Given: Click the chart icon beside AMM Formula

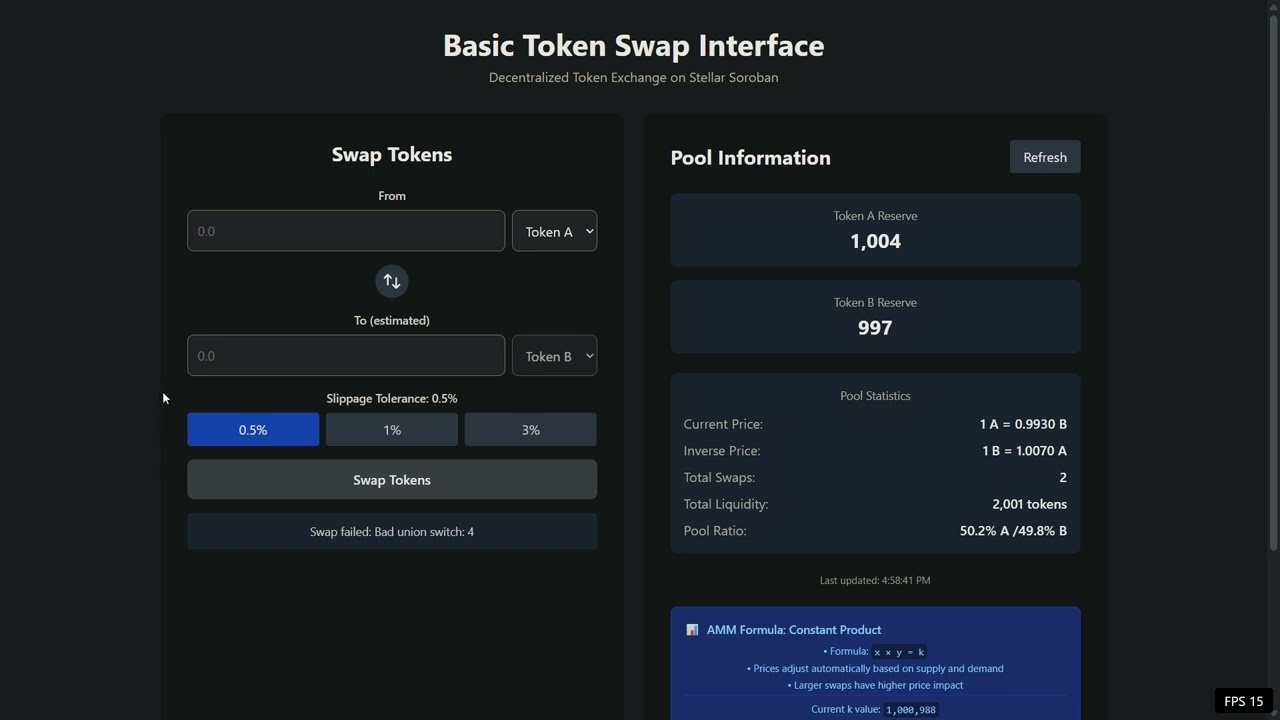Looking at the screenshot, I should pos(692,630).
